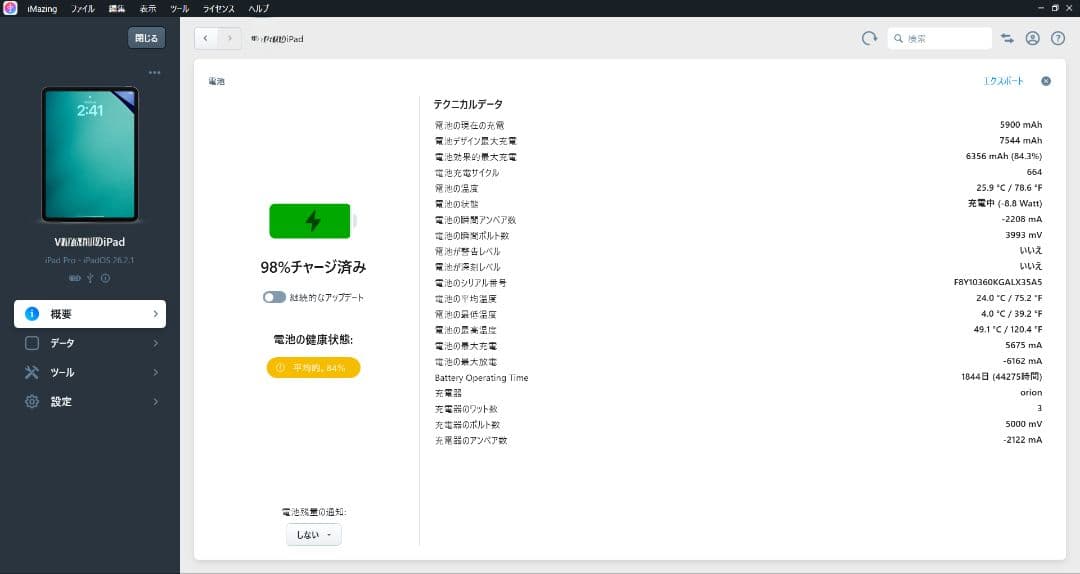1080x574 pixels.
Task: Go forward with the right arrow button
Action: tap(229, 39)
